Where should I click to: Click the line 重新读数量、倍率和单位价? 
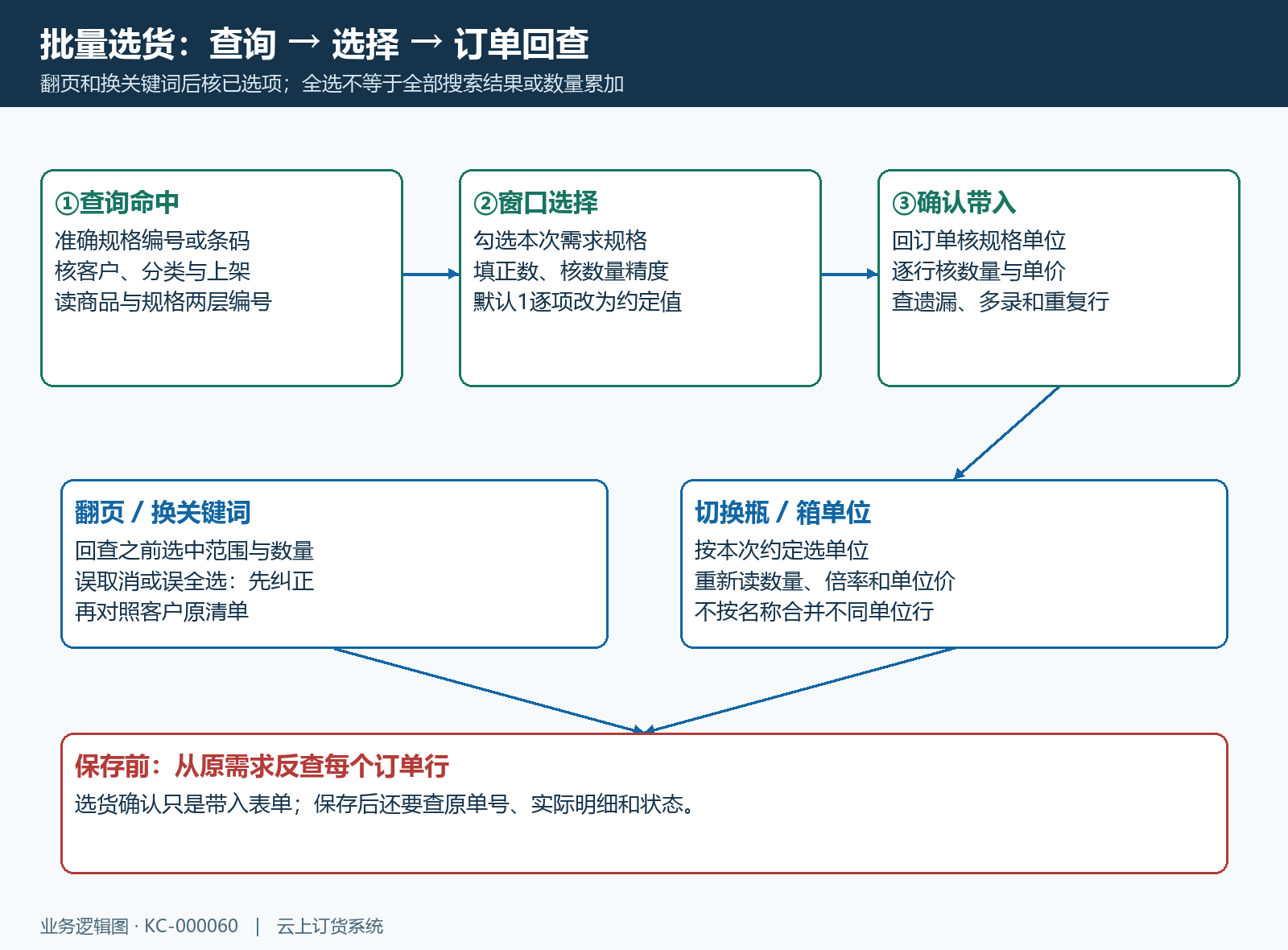click(825, 581)
